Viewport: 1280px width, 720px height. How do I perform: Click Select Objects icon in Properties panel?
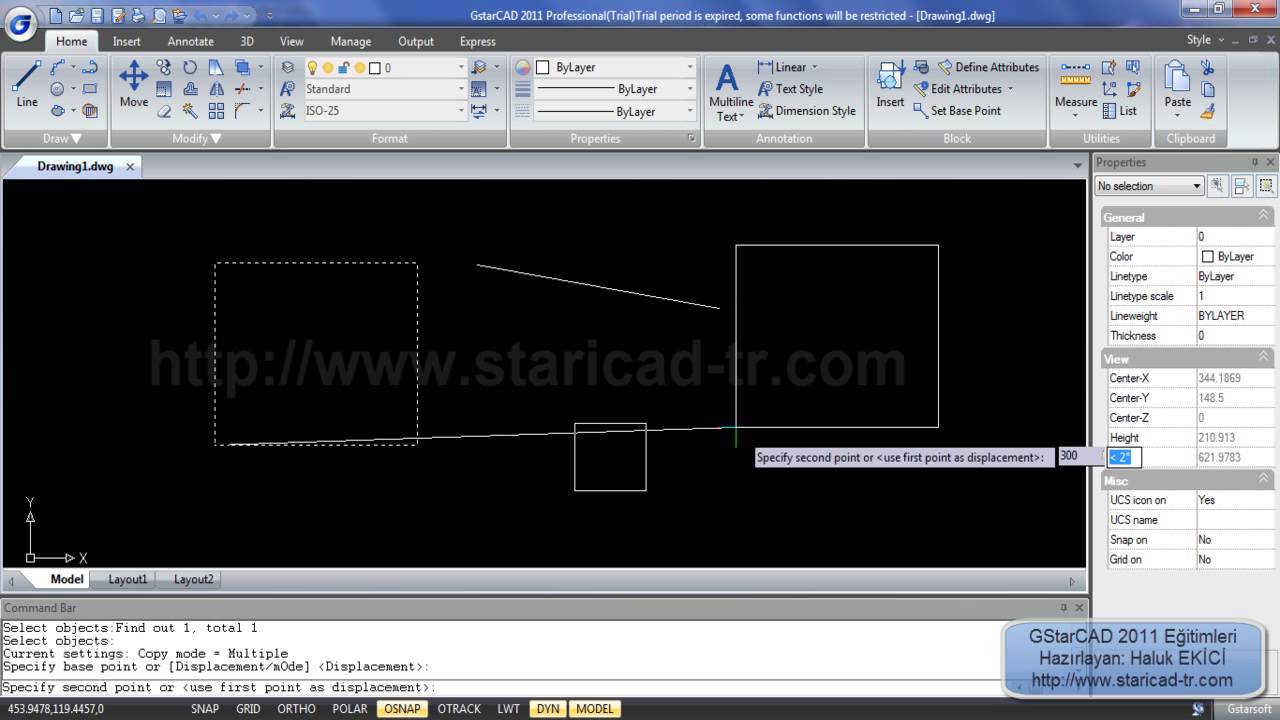point(1242,186)
